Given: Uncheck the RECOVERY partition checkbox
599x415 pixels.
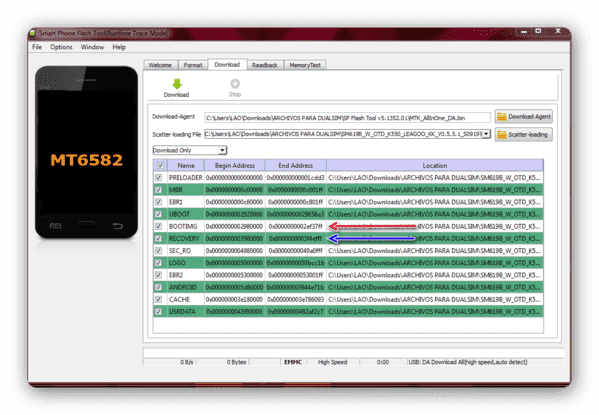Looking at the screenshot, I should 159,238.
